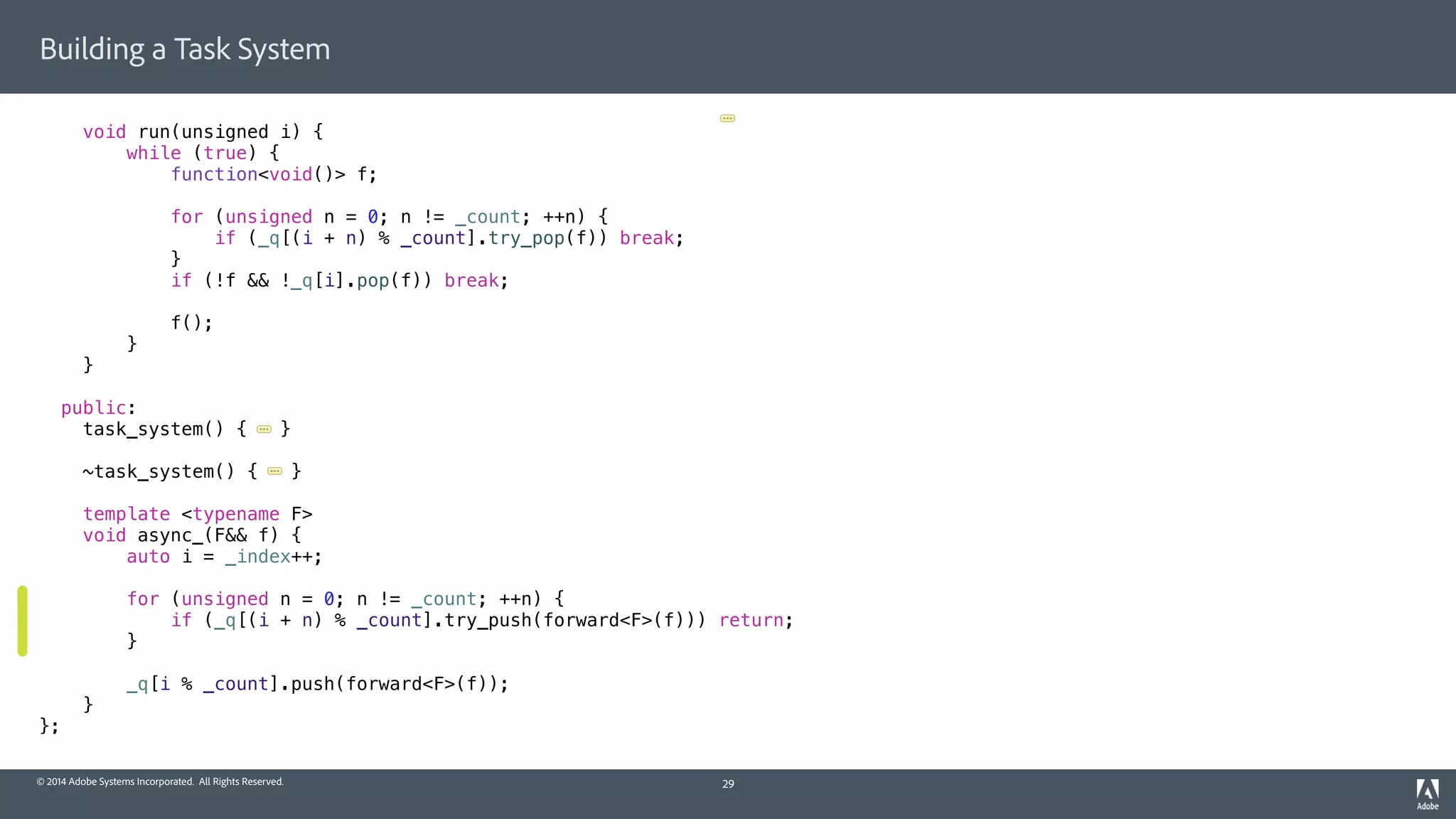This screenshot has width=1456, height=819.
Task: Click the 'void run(unsigned i)' line
Action: 203,132
